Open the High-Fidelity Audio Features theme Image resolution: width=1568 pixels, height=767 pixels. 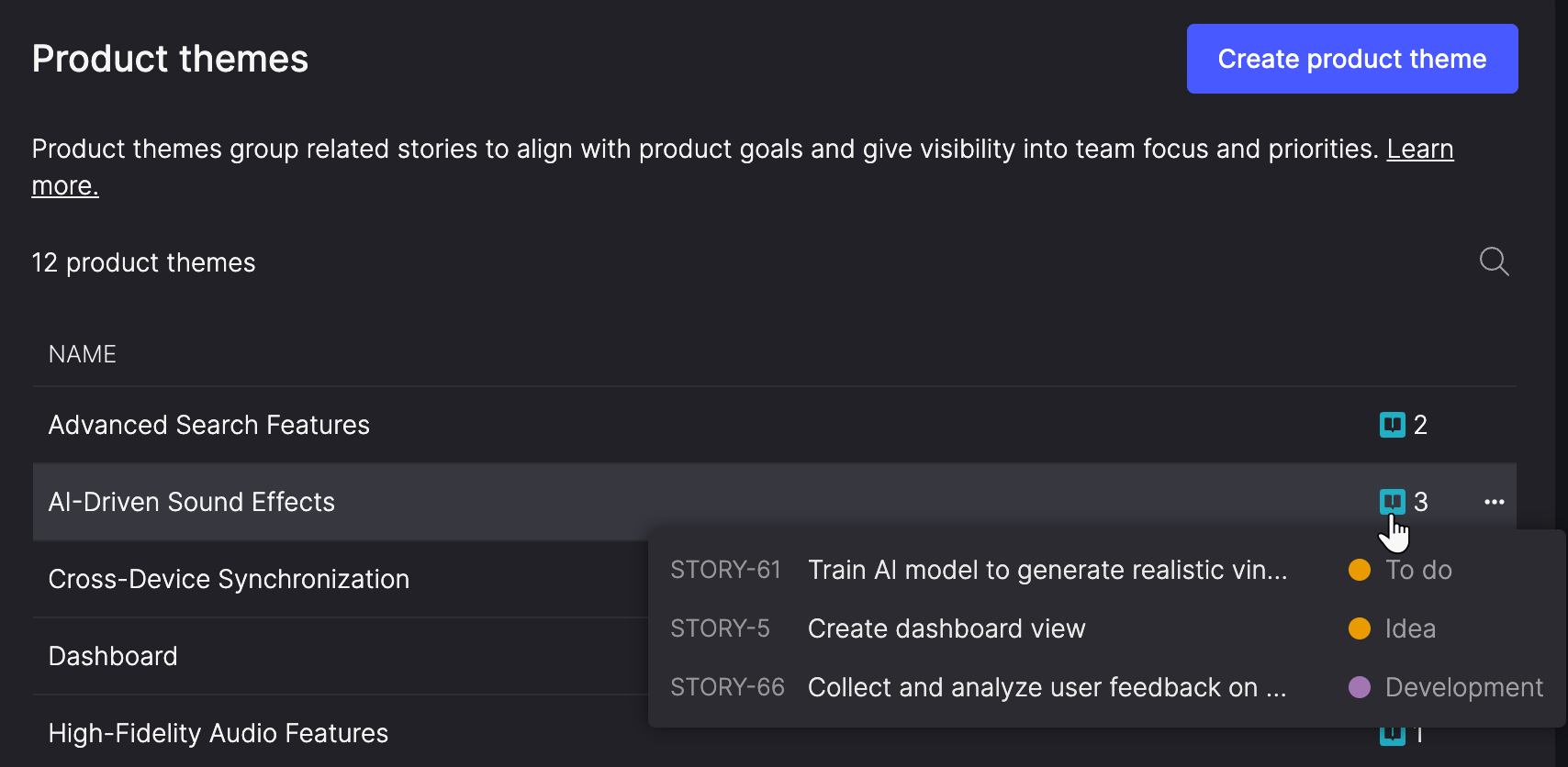(218, 733)
